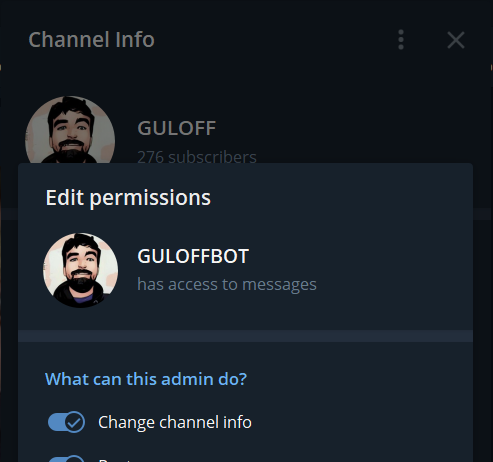Click the 276 subscribers text
Image resolution: width=493 pixels, height=462 pixels.
click(197, 157)
